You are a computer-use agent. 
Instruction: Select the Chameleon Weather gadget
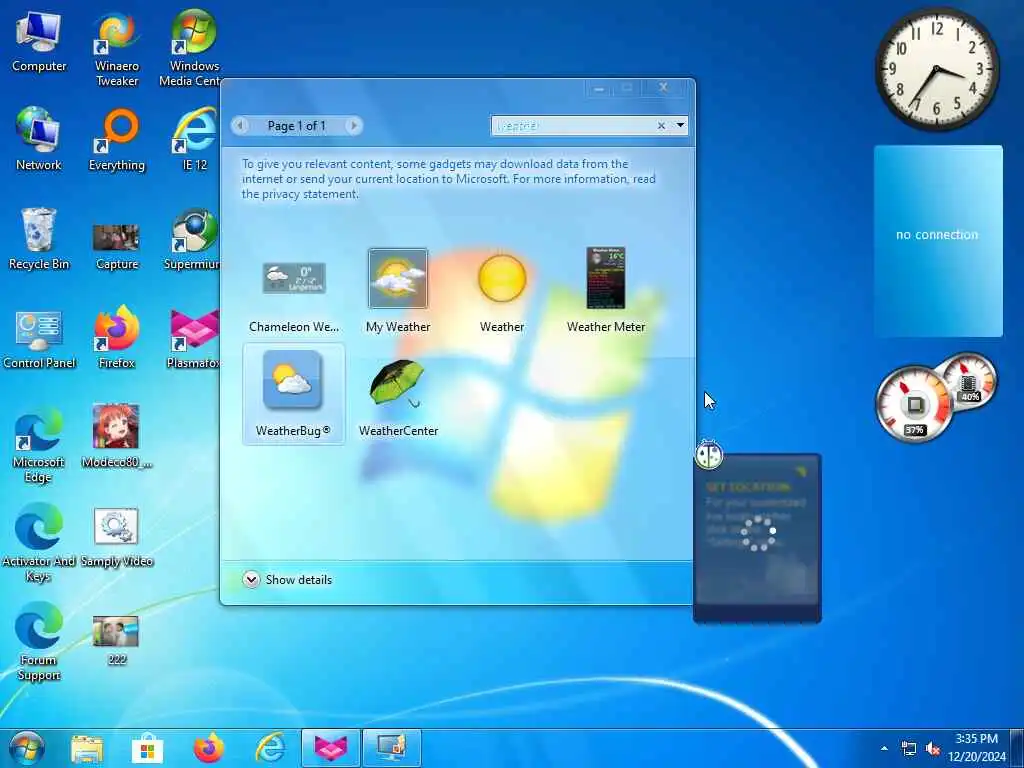(x=294, y=290)
